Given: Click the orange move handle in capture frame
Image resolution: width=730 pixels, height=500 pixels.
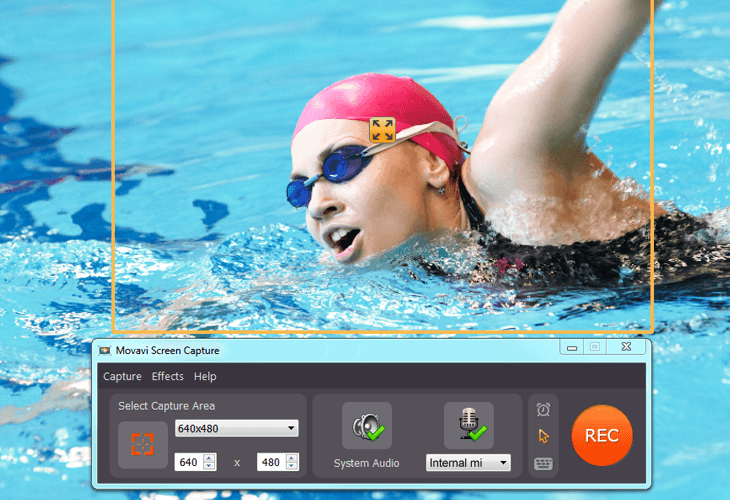Looking at the screenshot, I should (382, 130).
